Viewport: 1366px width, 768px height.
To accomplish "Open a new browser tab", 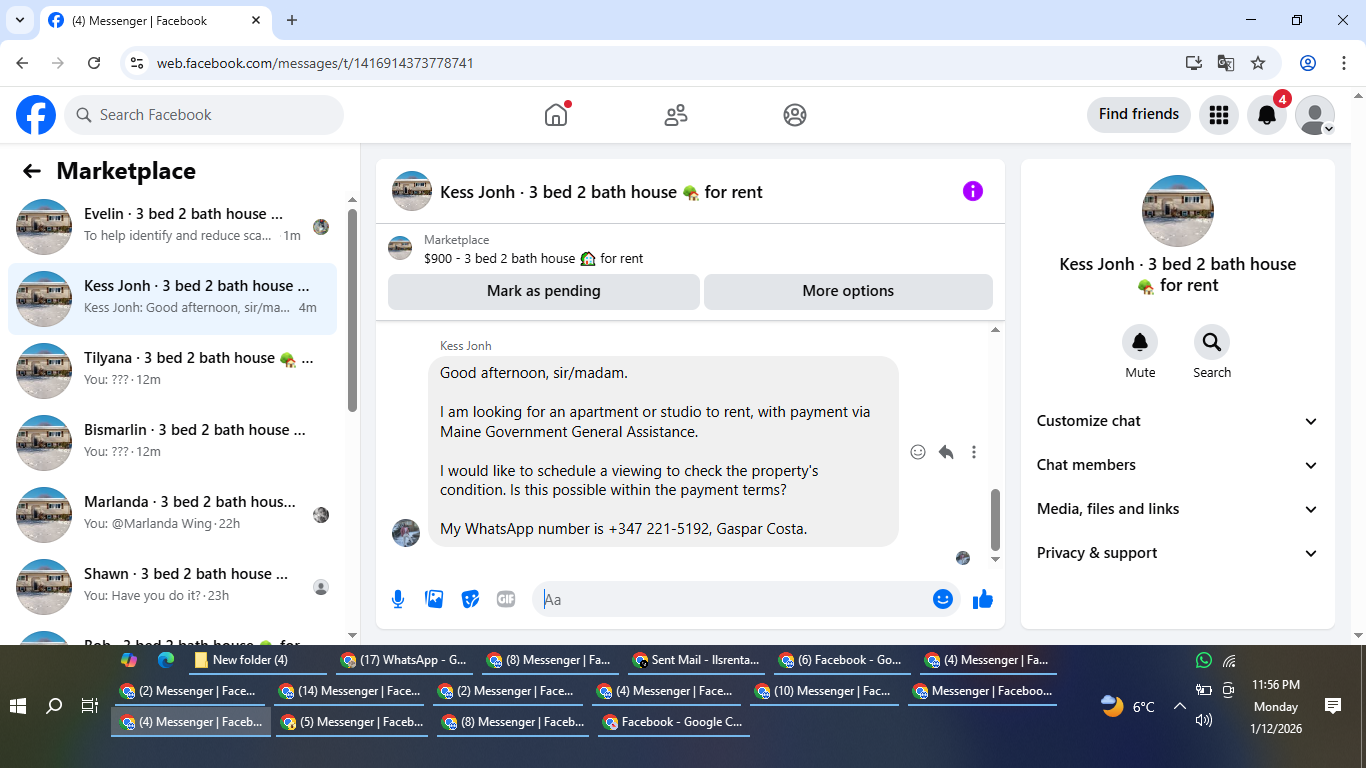I will click(x=292, y=20).
